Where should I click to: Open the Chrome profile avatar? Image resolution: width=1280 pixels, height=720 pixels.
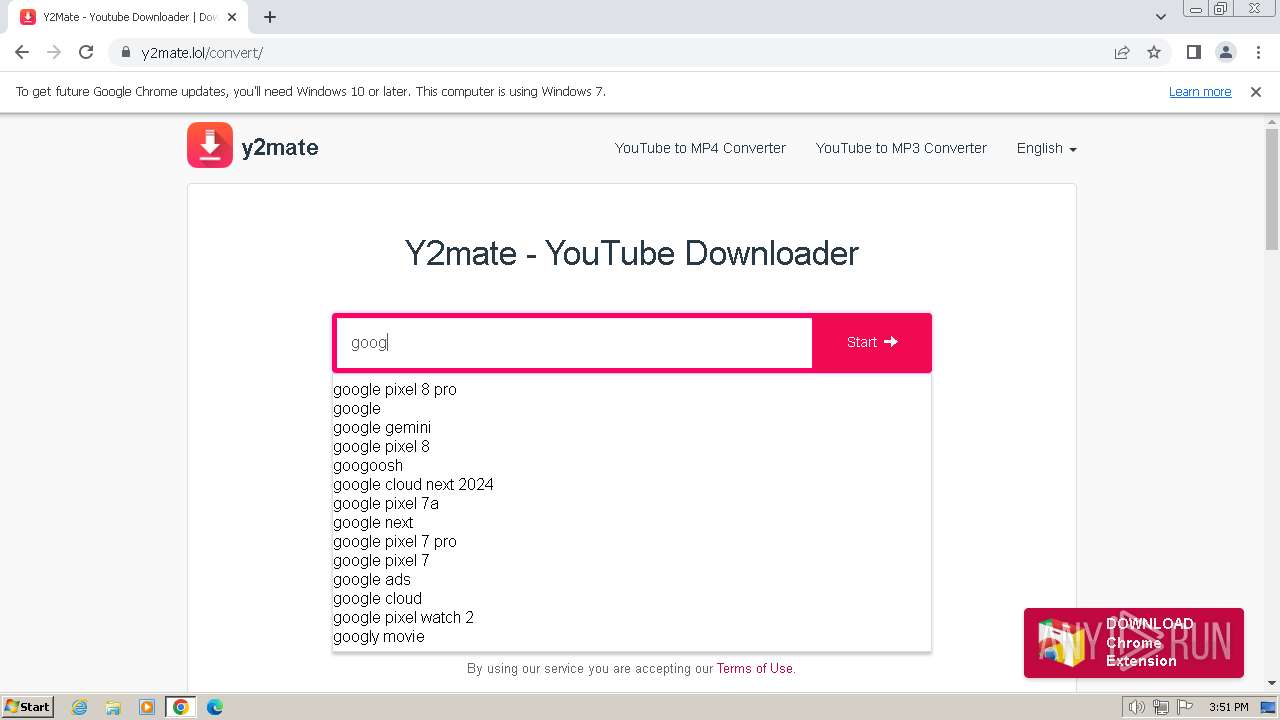click(1225, 52)
